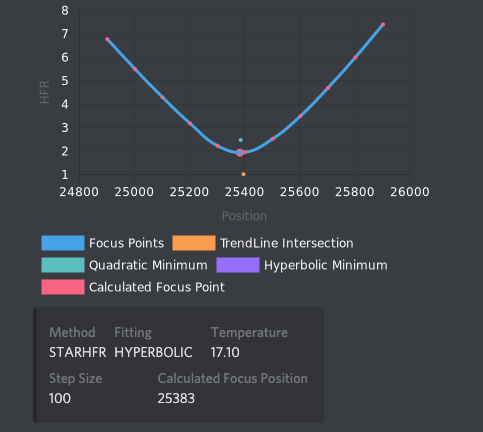Toggle the Focus Points legend label
Screen dimensions: 483x432
(x=127, y=243)
